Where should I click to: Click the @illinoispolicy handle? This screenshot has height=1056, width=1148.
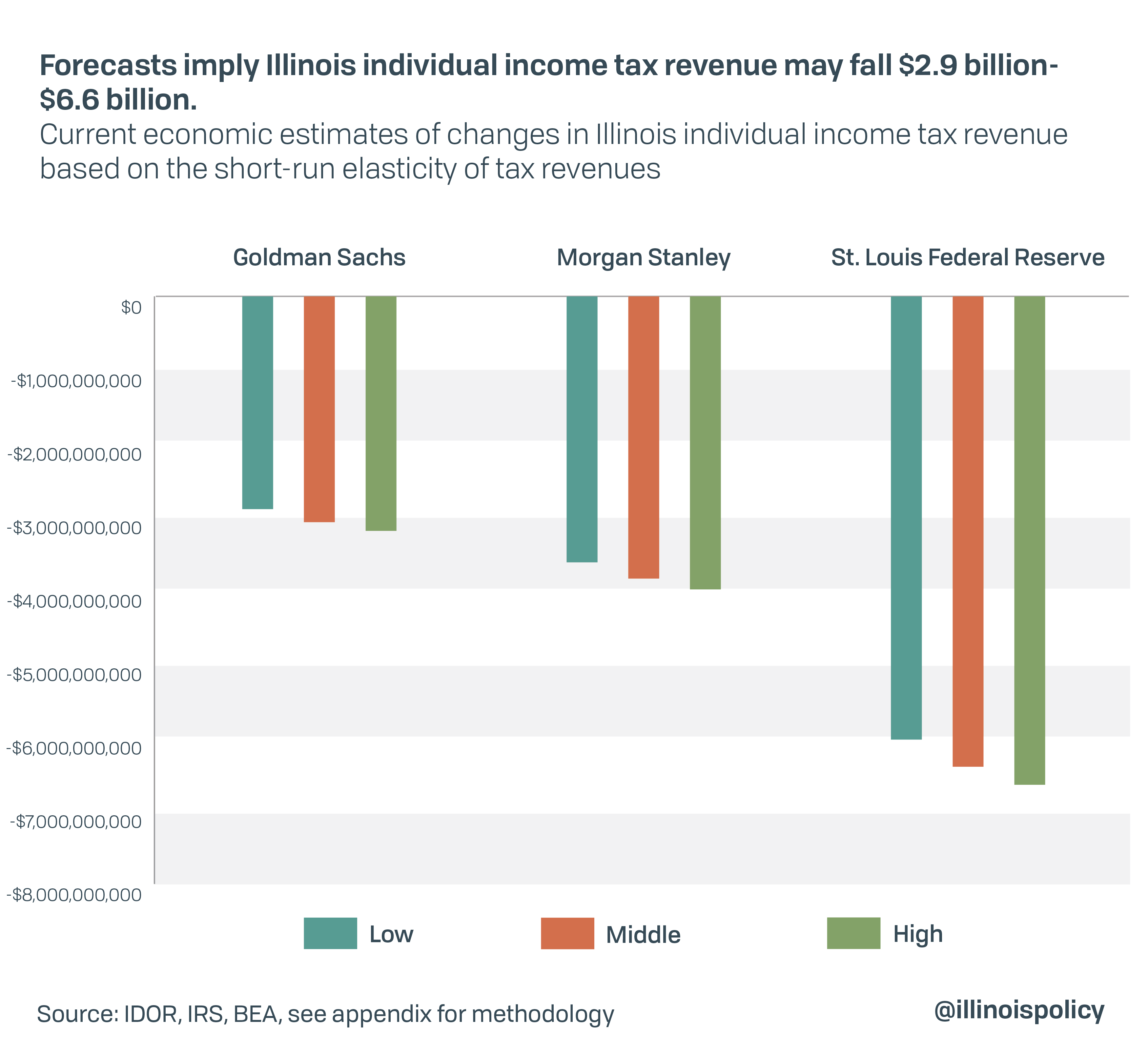1019,1010
